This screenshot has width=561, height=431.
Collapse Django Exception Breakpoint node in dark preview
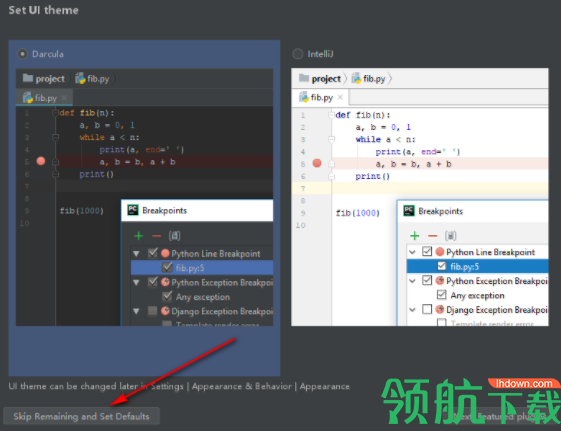(x=136, y=311)
